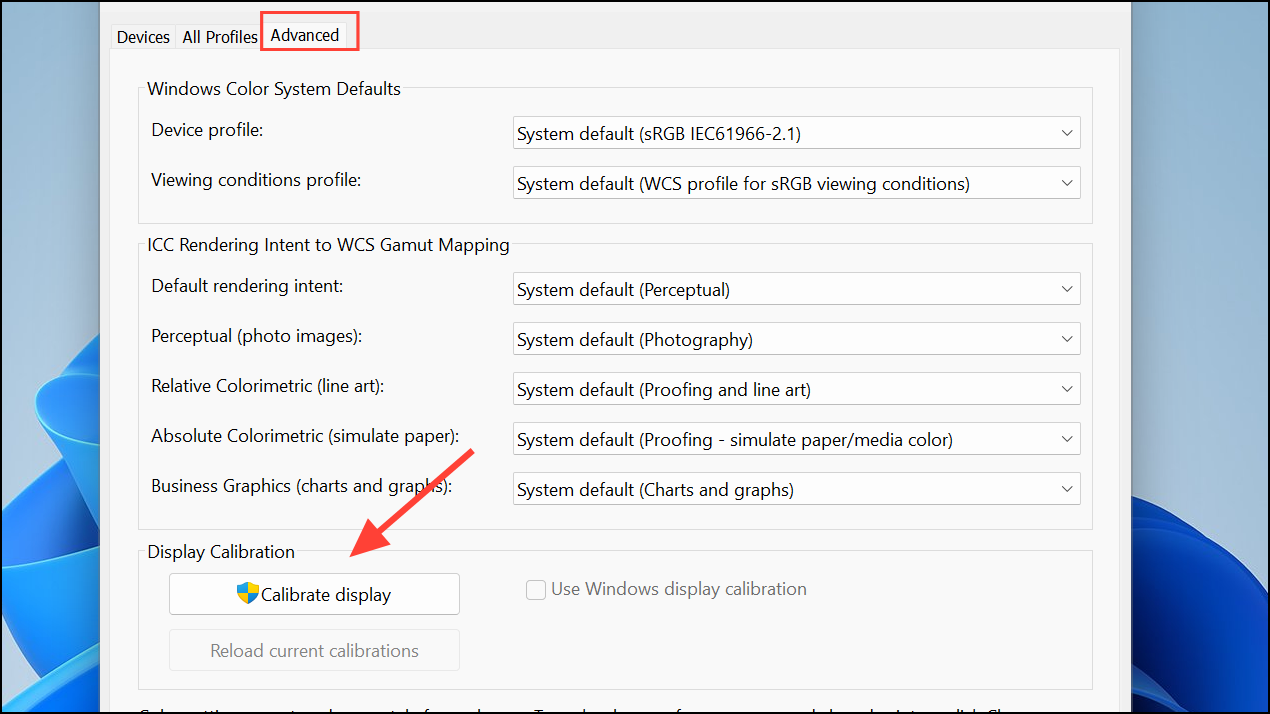Toggle Use Windows display calibration checkbox
The height and width of the screenshot is (714, 1270).
536,590
